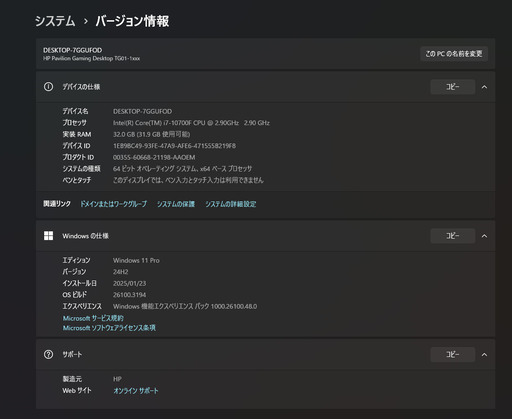This screenshot has height=419, width=512.
Task: Open the Microsoft サービス規約 link
Action: click(x=93, y=318)
